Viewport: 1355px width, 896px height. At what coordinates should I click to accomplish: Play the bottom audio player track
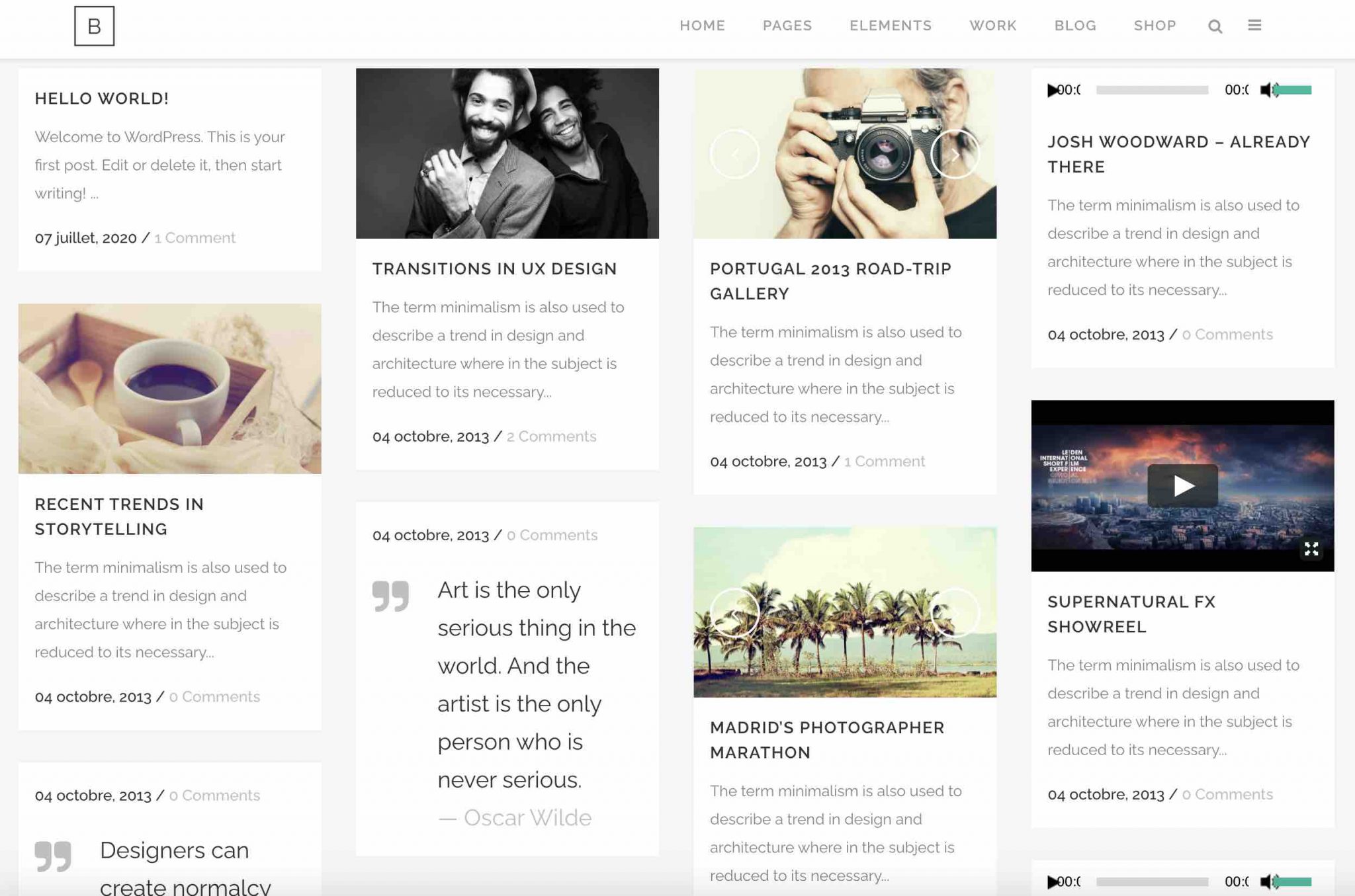point(1052,881)
